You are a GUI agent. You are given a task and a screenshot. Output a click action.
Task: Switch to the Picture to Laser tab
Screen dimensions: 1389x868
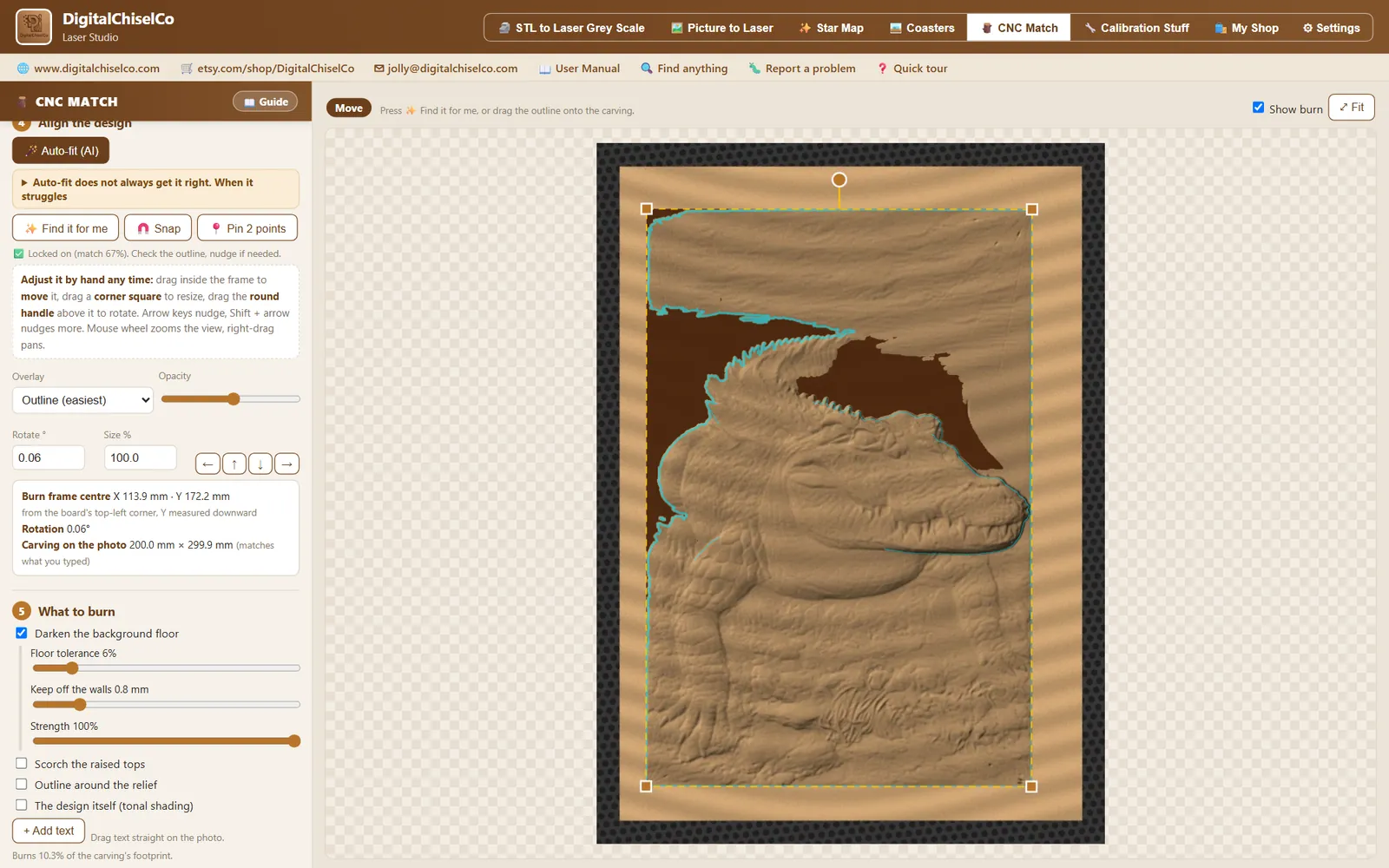[x=722, y=28]
